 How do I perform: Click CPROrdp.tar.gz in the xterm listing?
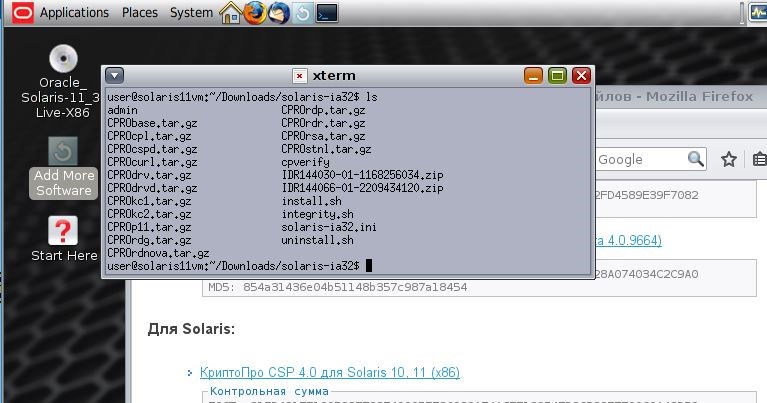(323, 110)
